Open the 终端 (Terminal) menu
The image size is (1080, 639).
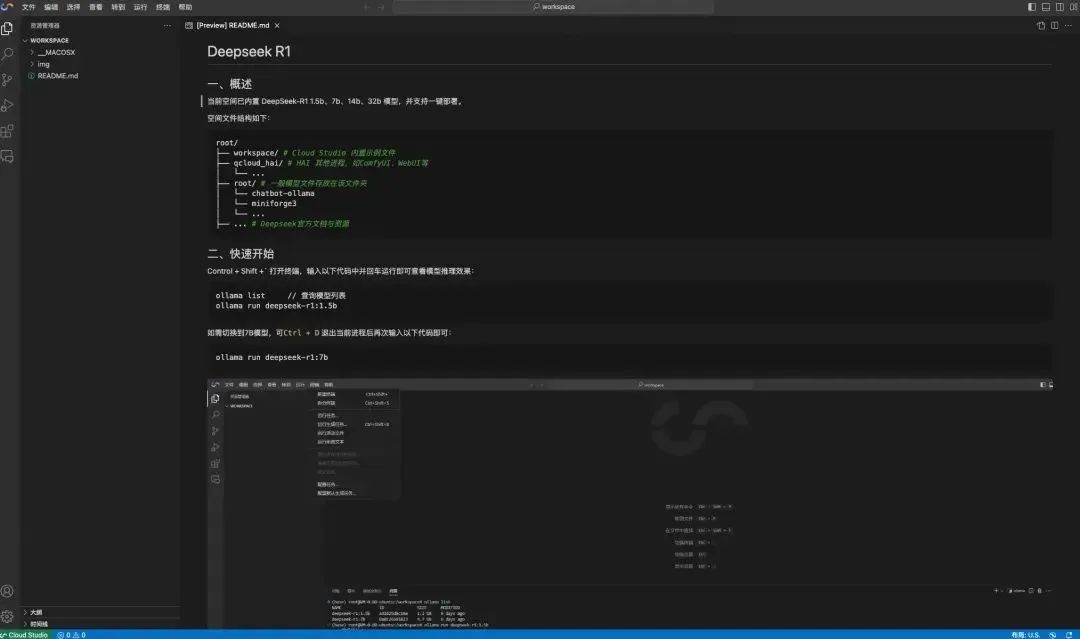[163, 7]
